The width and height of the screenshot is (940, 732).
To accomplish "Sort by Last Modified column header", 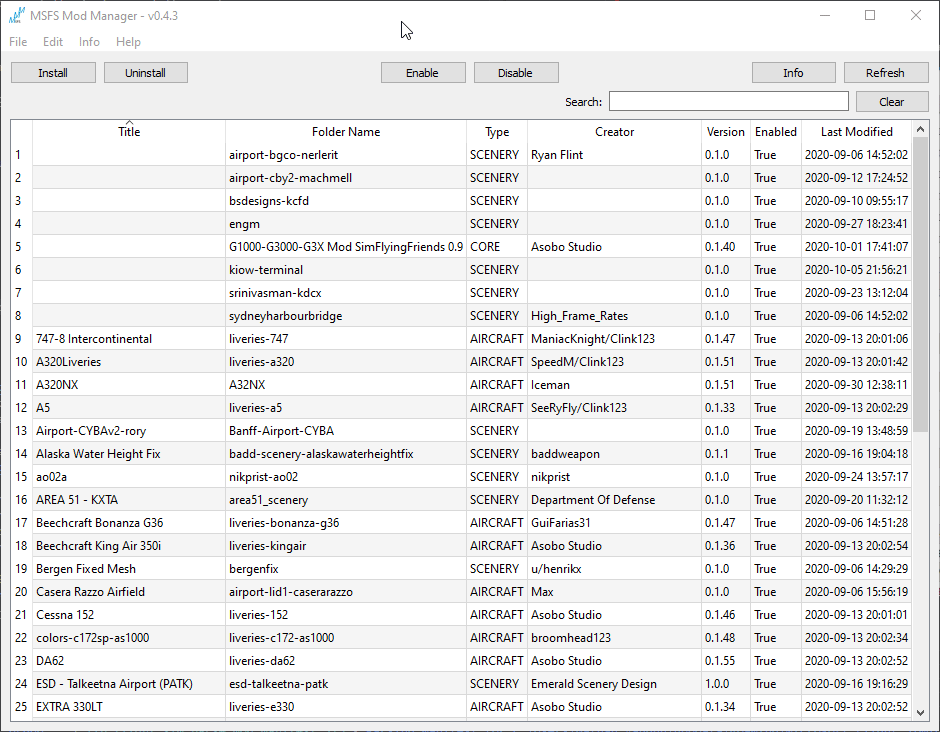I will pyautogui.click(x=856, y=131).
